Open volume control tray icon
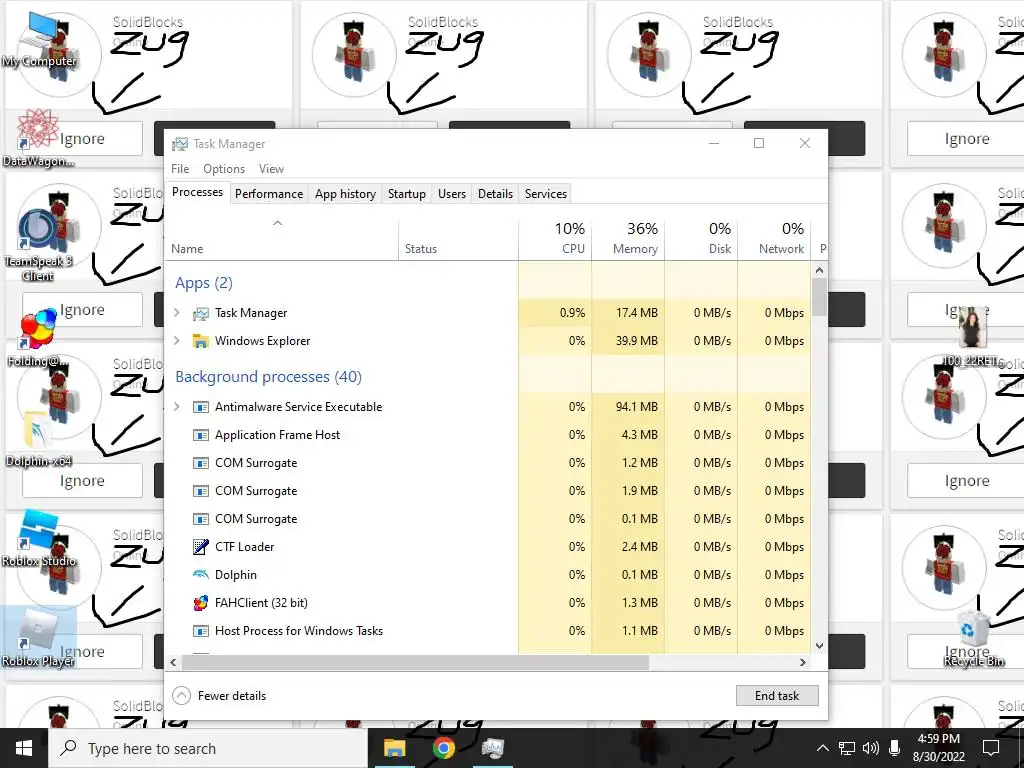The width and height of the screenshot is (1024, 768). [871, 748]
